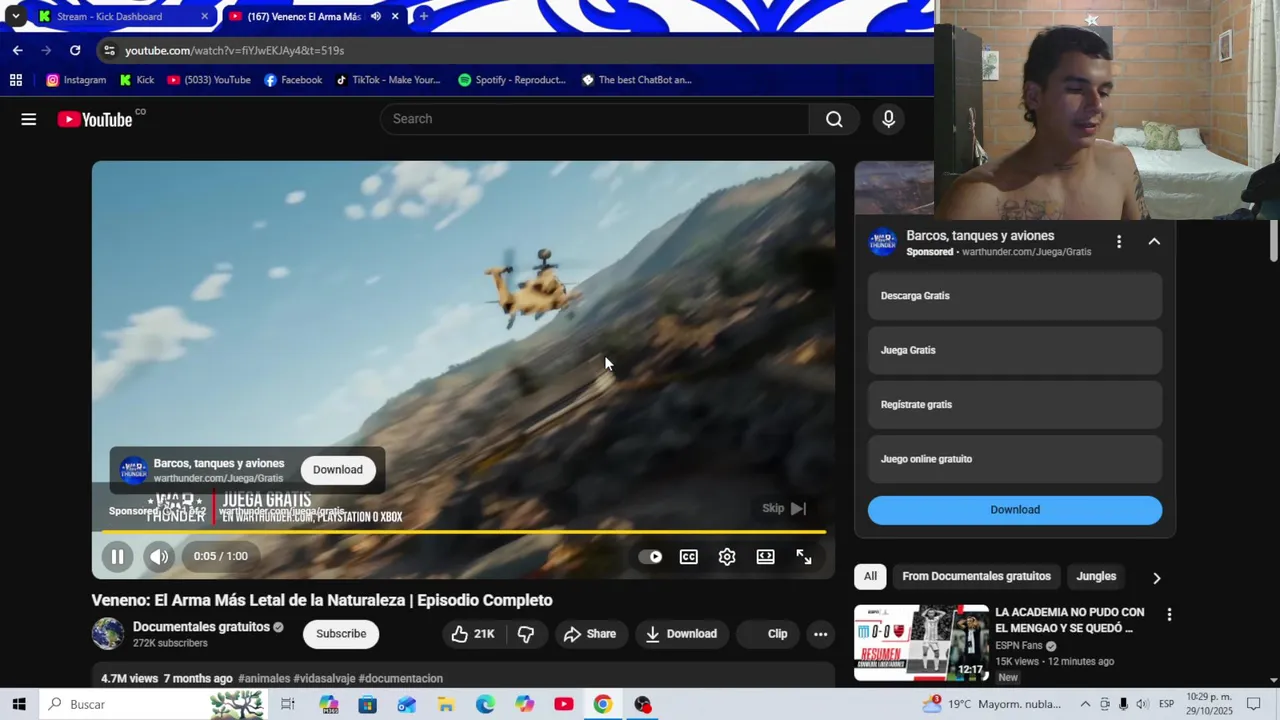Image resolution: width=1280 pixels, height=720 pixels.
Task: Open Facebook bookmark
Action: pos(293,80)
